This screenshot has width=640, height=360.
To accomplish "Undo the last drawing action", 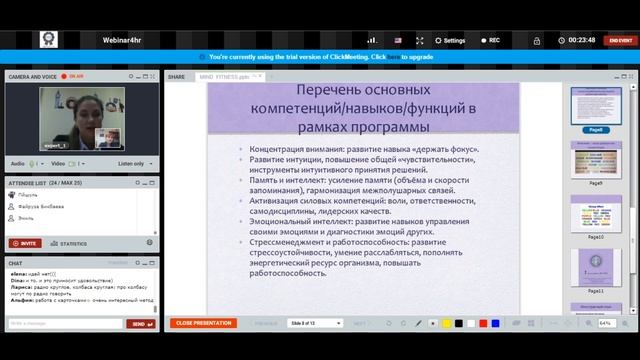I will pyautogui.click(x=389, y=323).
